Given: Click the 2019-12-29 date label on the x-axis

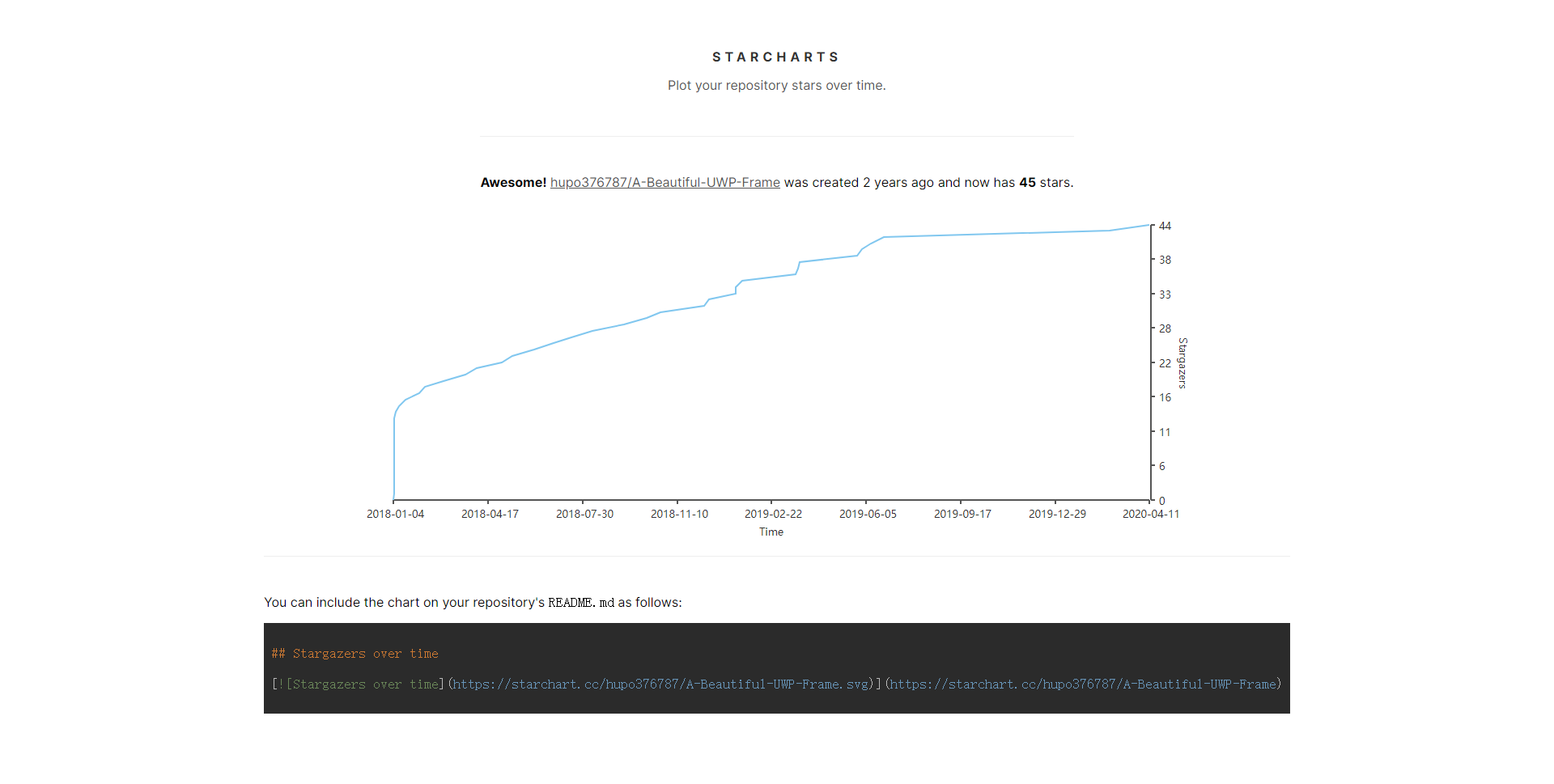Looking at the screenshot, I should pyautogui.click(x=1057, y=515).
